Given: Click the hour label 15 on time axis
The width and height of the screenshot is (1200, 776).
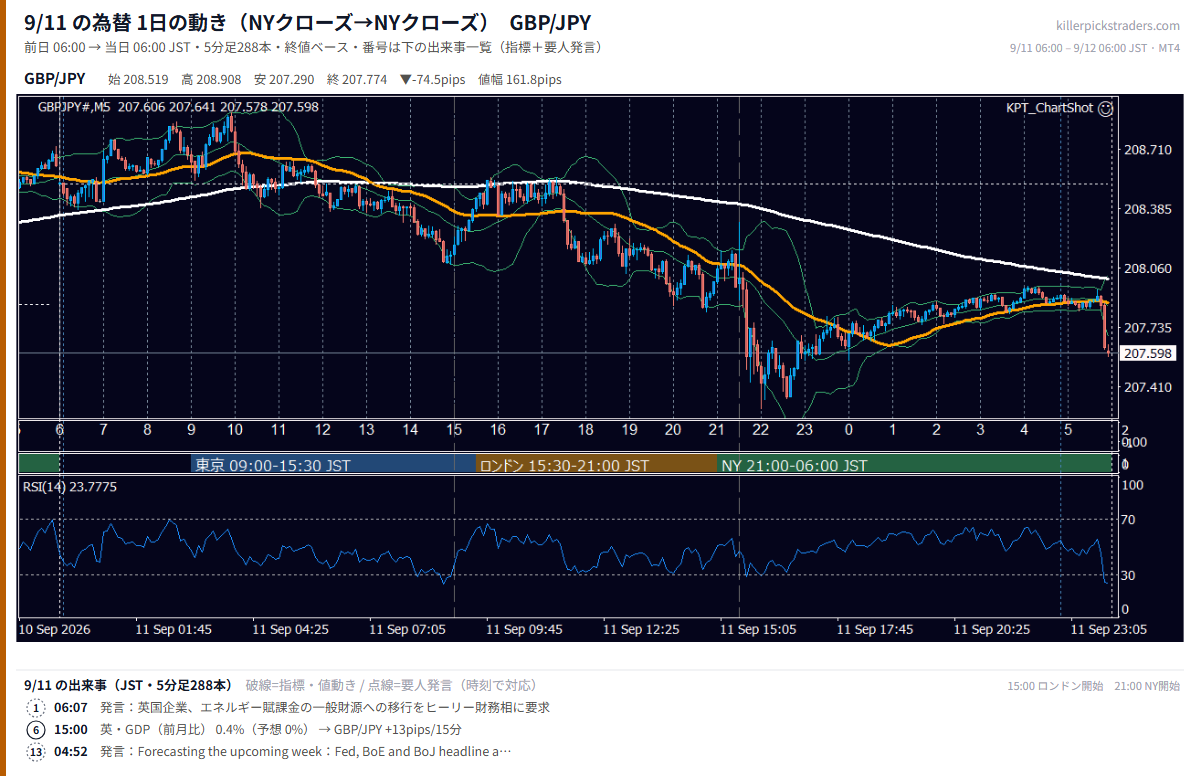Looking at the screenshot, I should (454, 430).
